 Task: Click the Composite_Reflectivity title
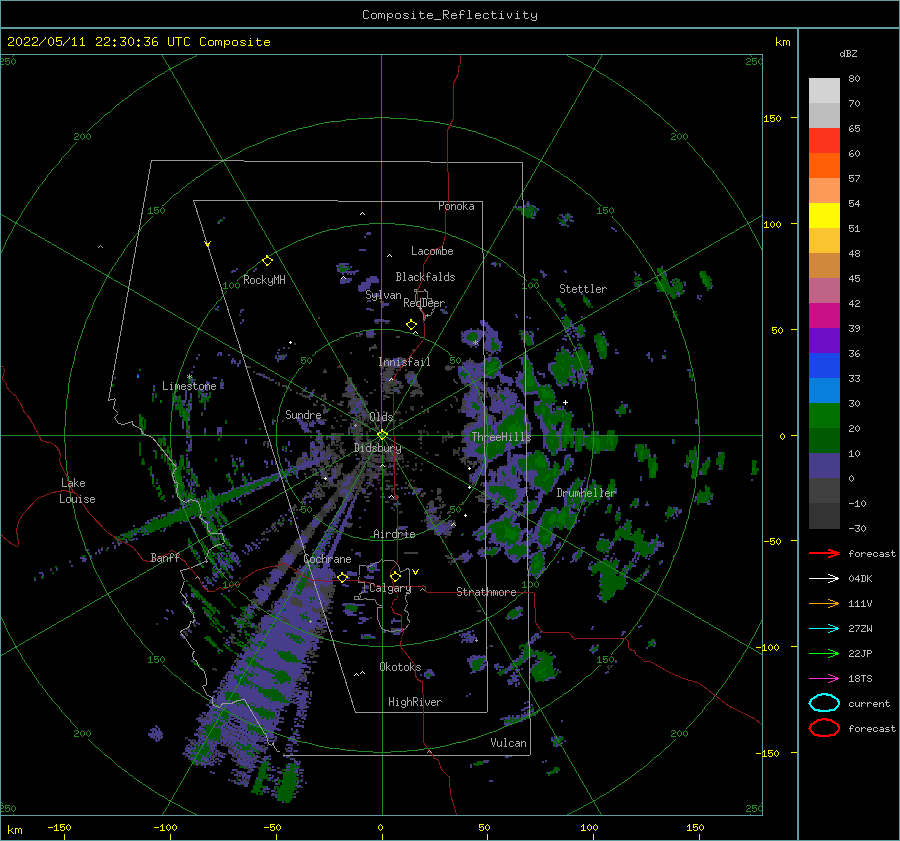coord(449,15)
